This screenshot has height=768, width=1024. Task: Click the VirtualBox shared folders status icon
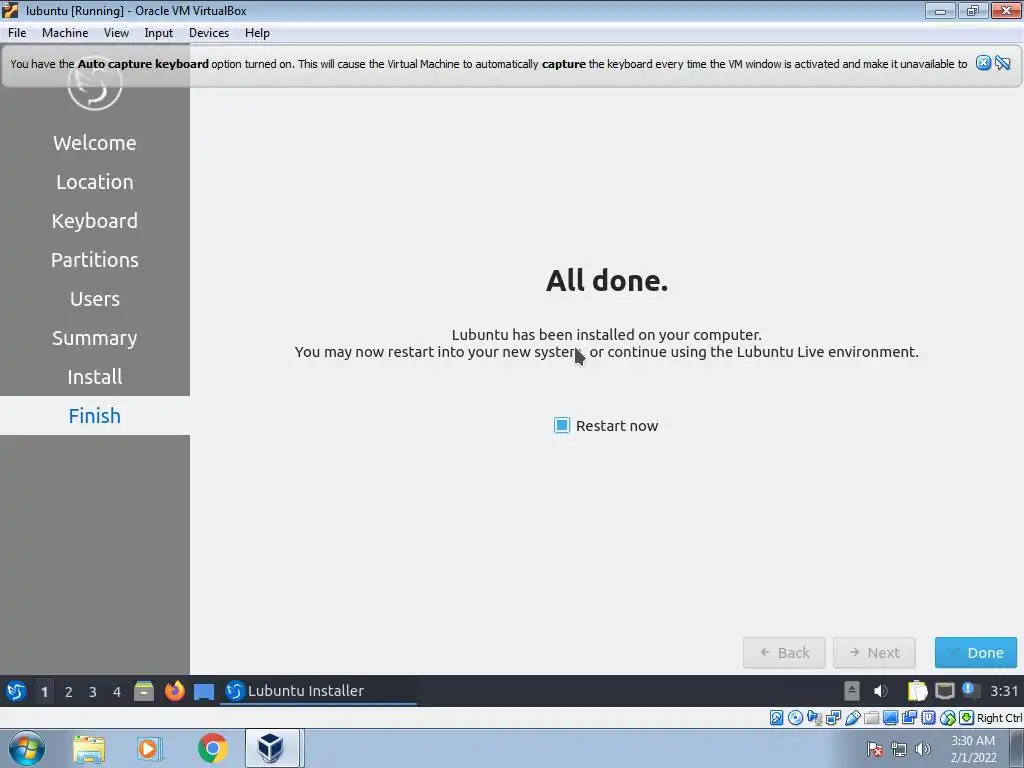tap(871, 718)
